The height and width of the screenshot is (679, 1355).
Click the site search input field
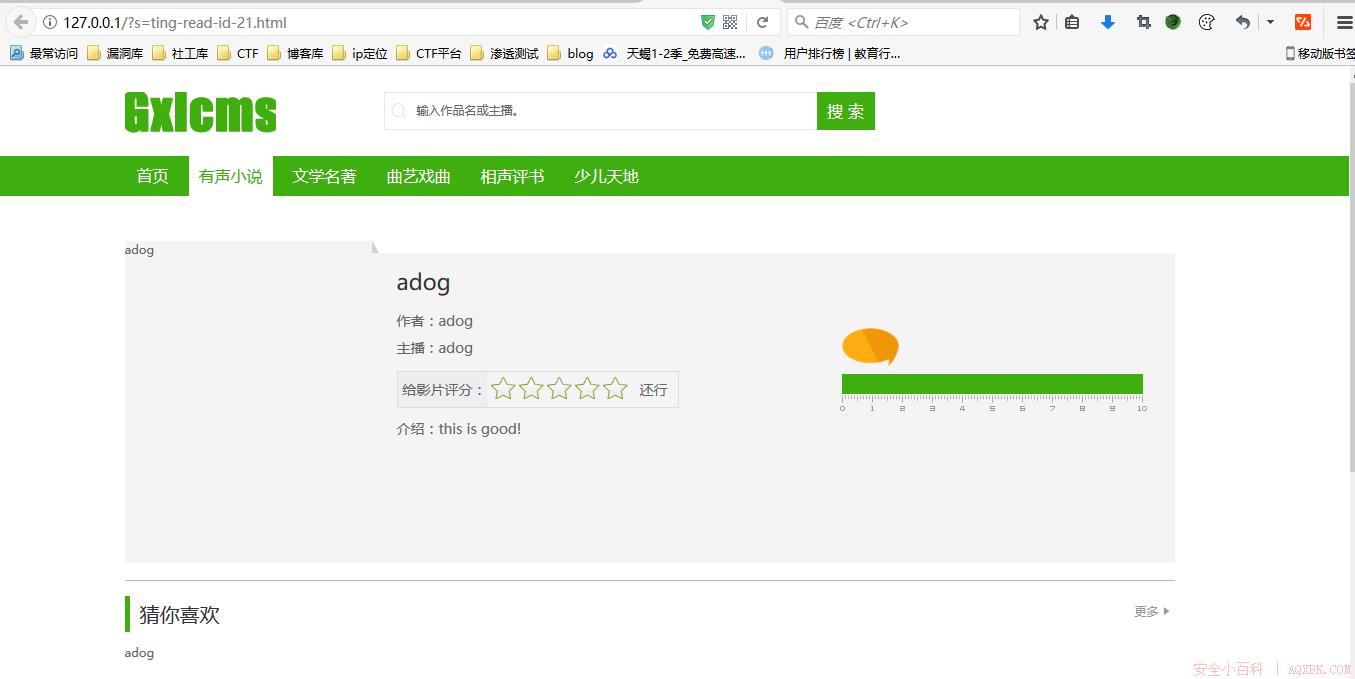(600, 111)
